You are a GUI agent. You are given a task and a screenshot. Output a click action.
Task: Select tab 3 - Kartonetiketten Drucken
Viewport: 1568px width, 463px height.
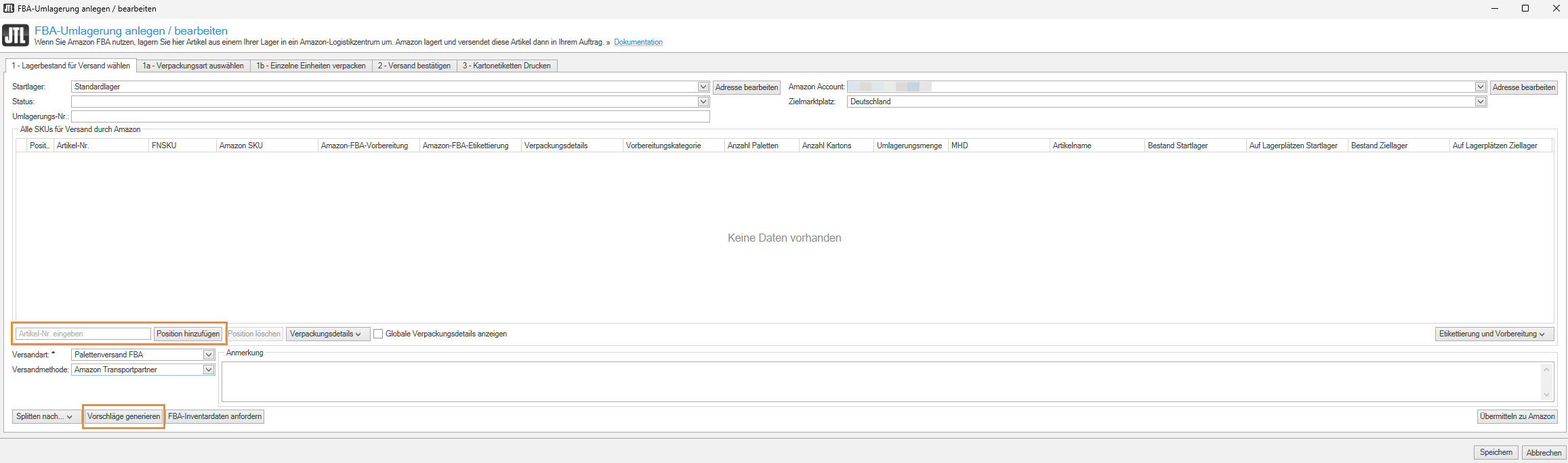506,66
